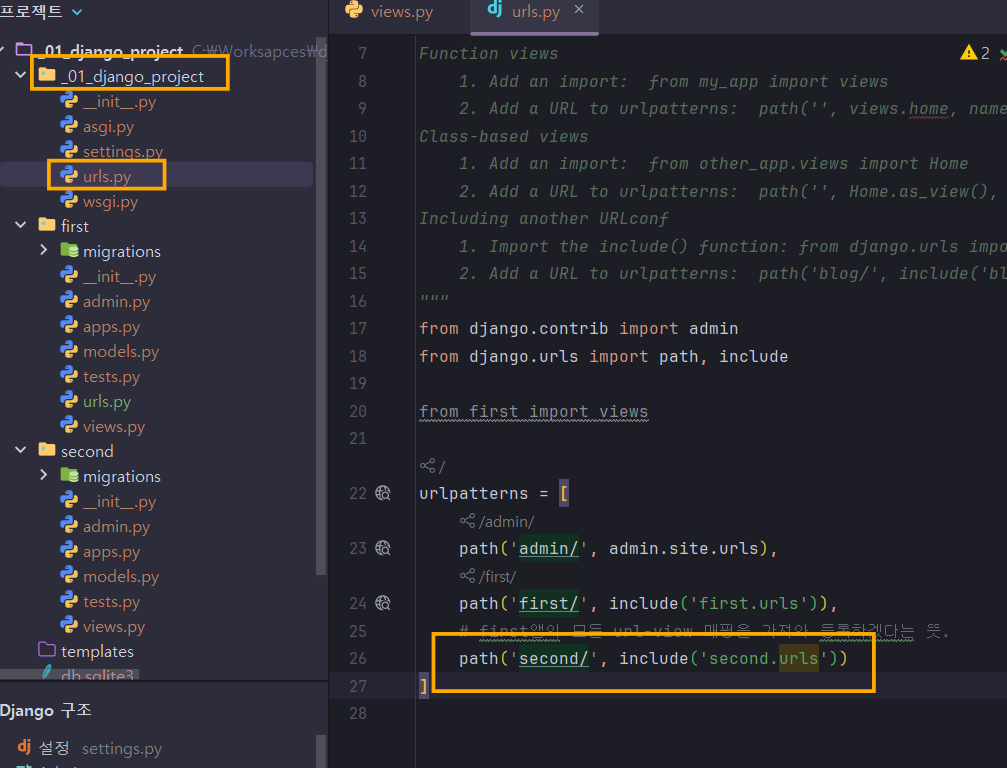Open models.py in the first folder

click(121, 352)
